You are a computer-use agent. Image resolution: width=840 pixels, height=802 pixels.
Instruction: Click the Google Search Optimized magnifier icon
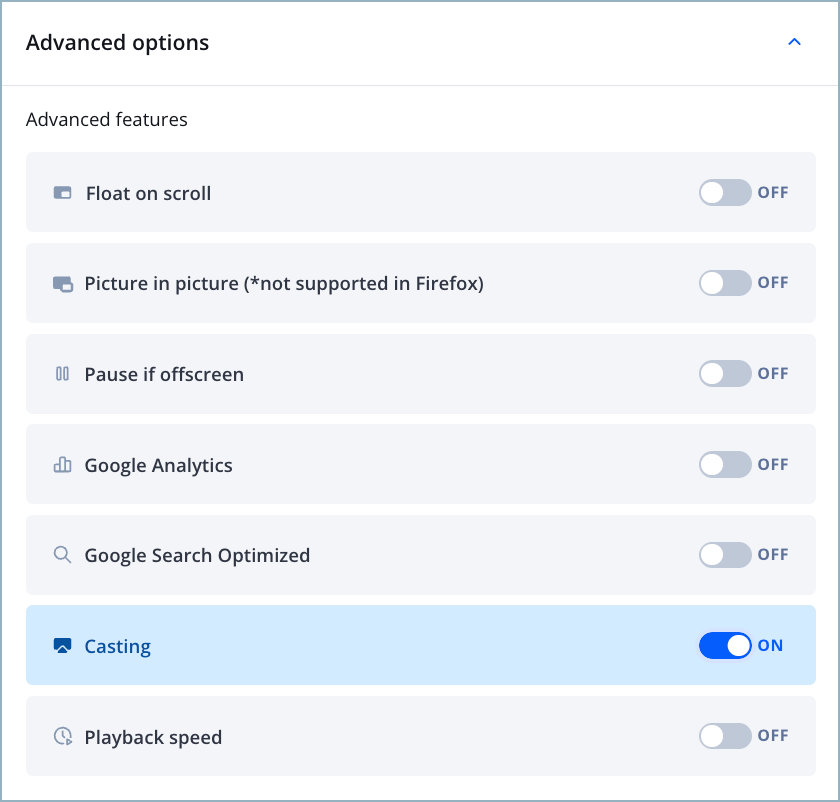coord(62,555)
